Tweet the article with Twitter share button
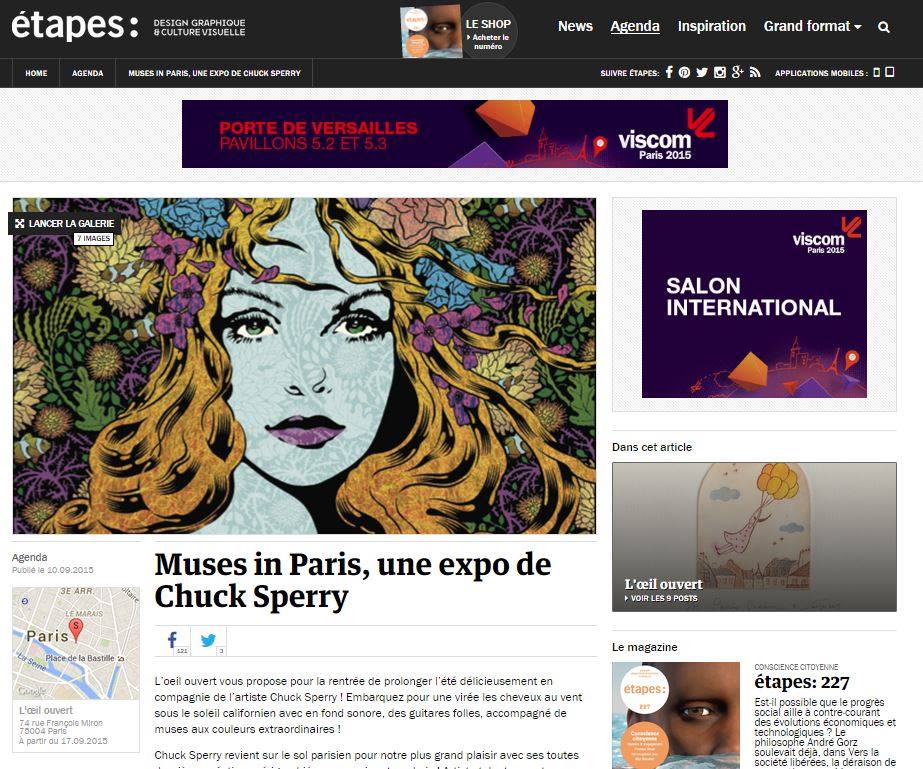923x769 pixels. click(208, 641)
